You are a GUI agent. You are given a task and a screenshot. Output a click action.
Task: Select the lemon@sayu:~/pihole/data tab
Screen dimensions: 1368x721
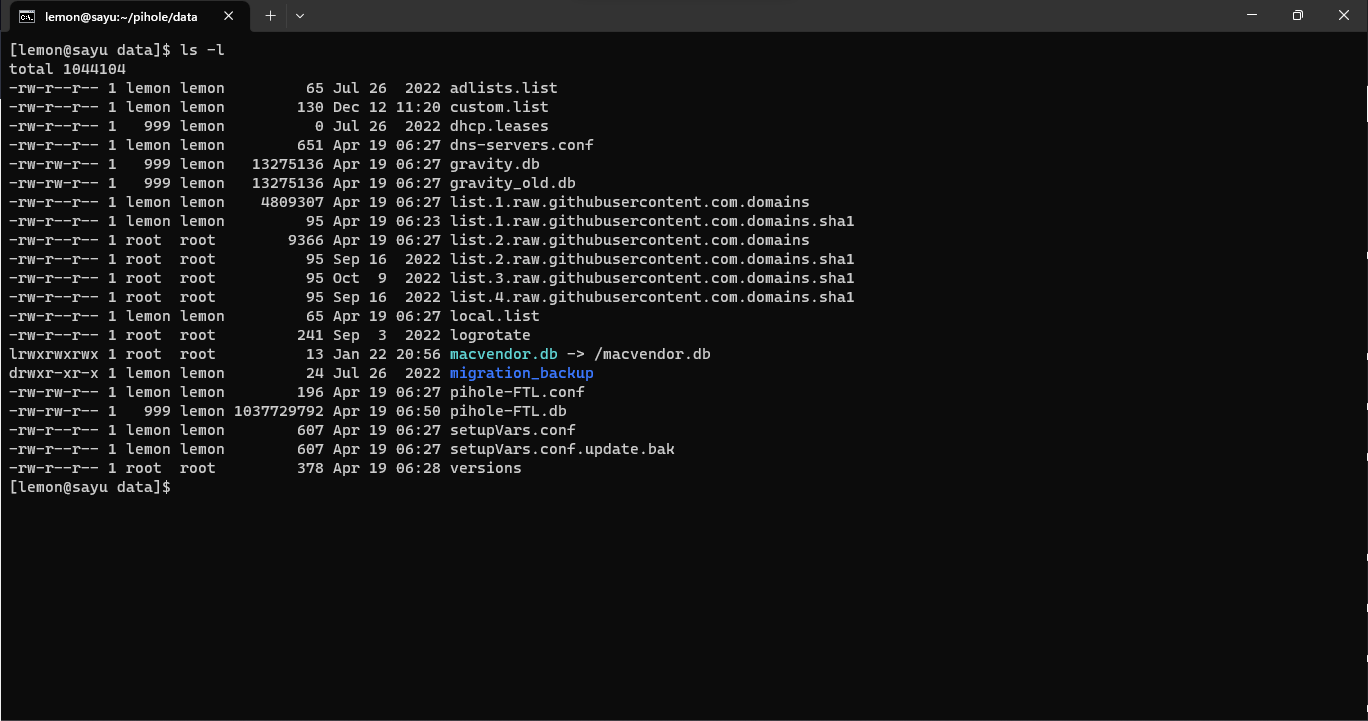click(x=120, y=16)
